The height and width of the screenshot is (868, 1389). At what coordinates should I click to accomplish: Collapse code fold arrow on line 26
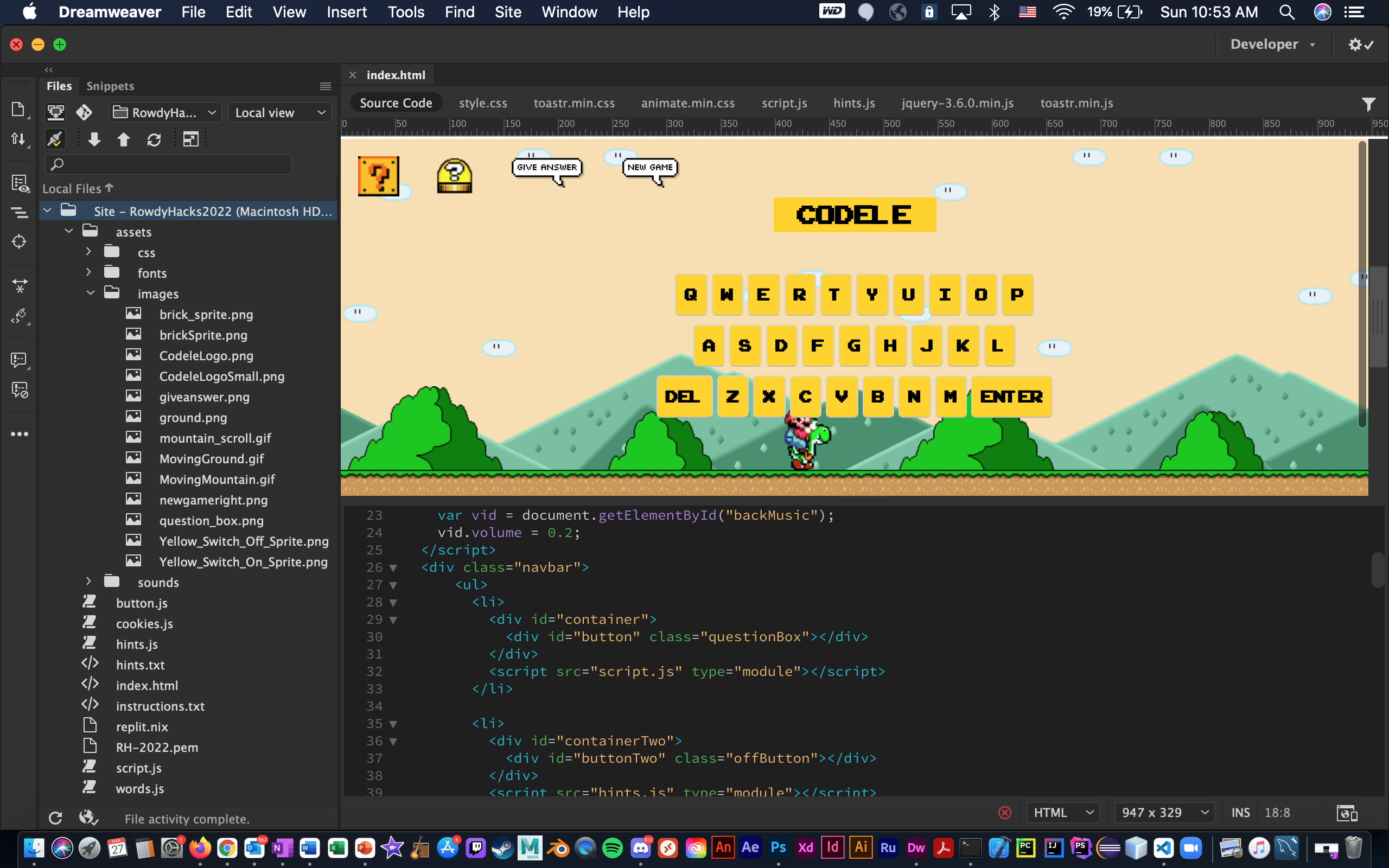[393, 568]
